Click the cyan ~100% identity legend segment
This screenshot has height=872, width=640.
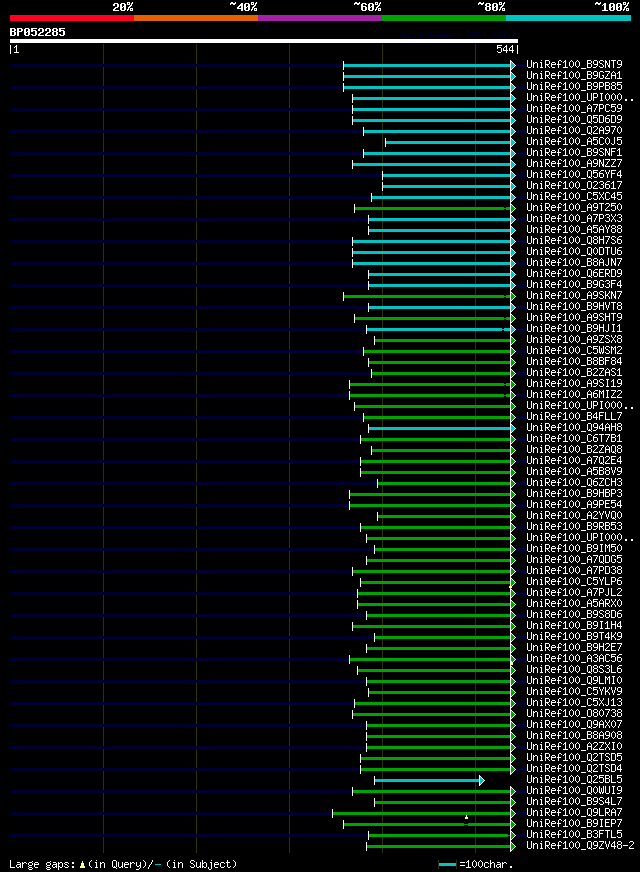coord(568,18)
